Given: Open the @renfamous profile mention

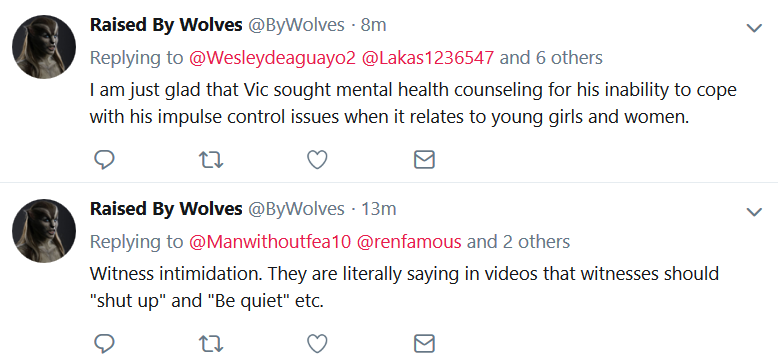Looking at the screenshot, I should pyautogui.click(x=409, y=242).
